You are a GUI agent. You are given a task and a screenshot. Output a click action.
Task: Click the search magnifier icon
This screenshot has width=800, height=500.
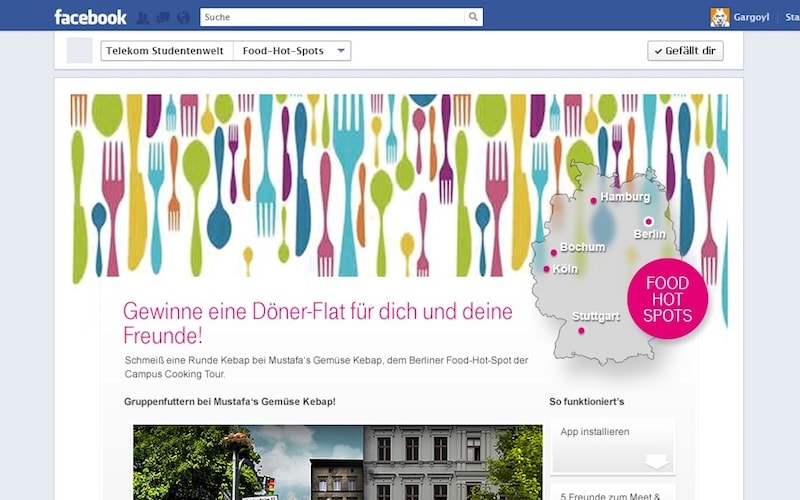click(473, 17)
